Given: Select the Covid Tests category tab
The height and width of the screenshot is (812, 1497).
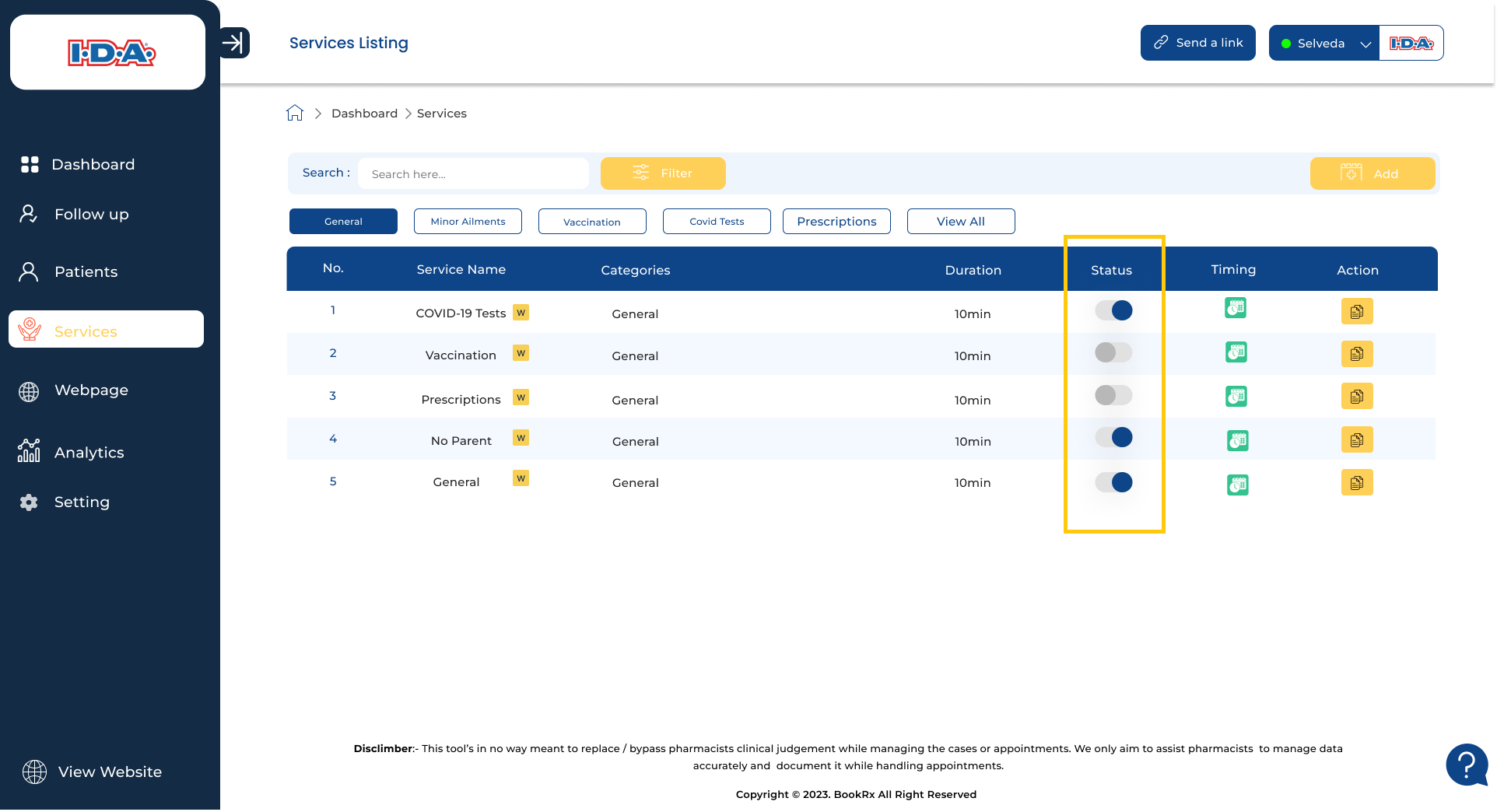Looking at the screenshot, I should 717,222.
